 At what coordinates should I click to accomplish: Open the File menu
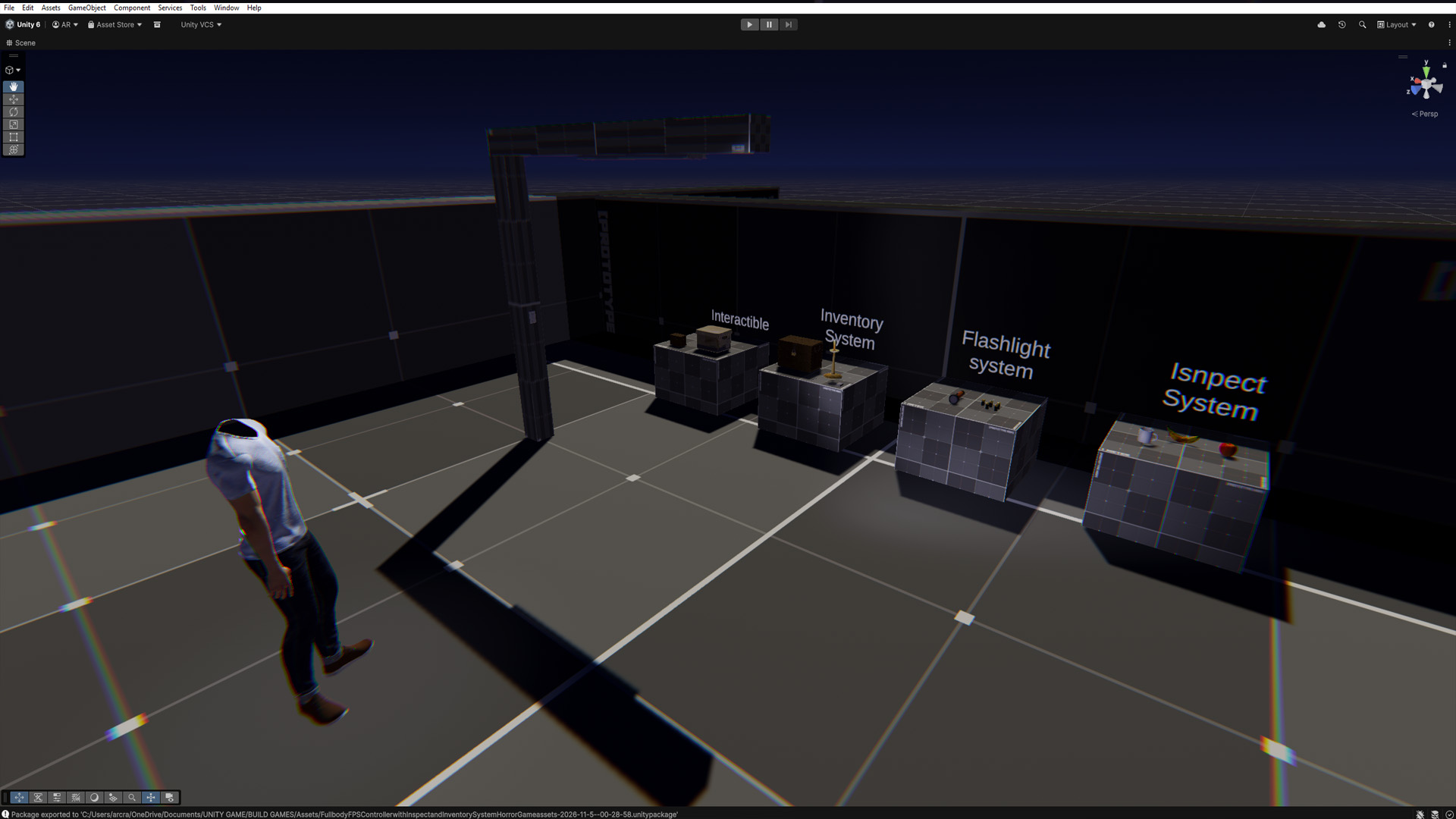[x=9, y=8]
